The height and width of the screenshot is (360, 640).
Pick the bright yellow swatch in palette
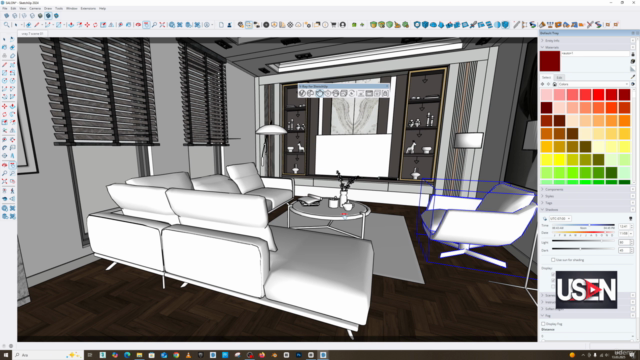[x=559, y=159]
